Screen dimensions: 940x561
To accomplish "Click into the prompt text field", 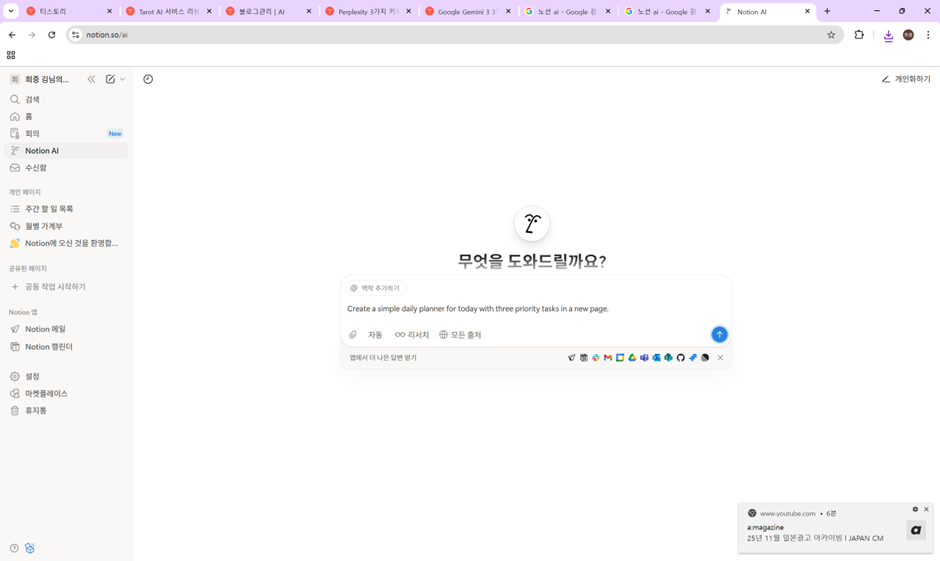I will coord(536,309).
